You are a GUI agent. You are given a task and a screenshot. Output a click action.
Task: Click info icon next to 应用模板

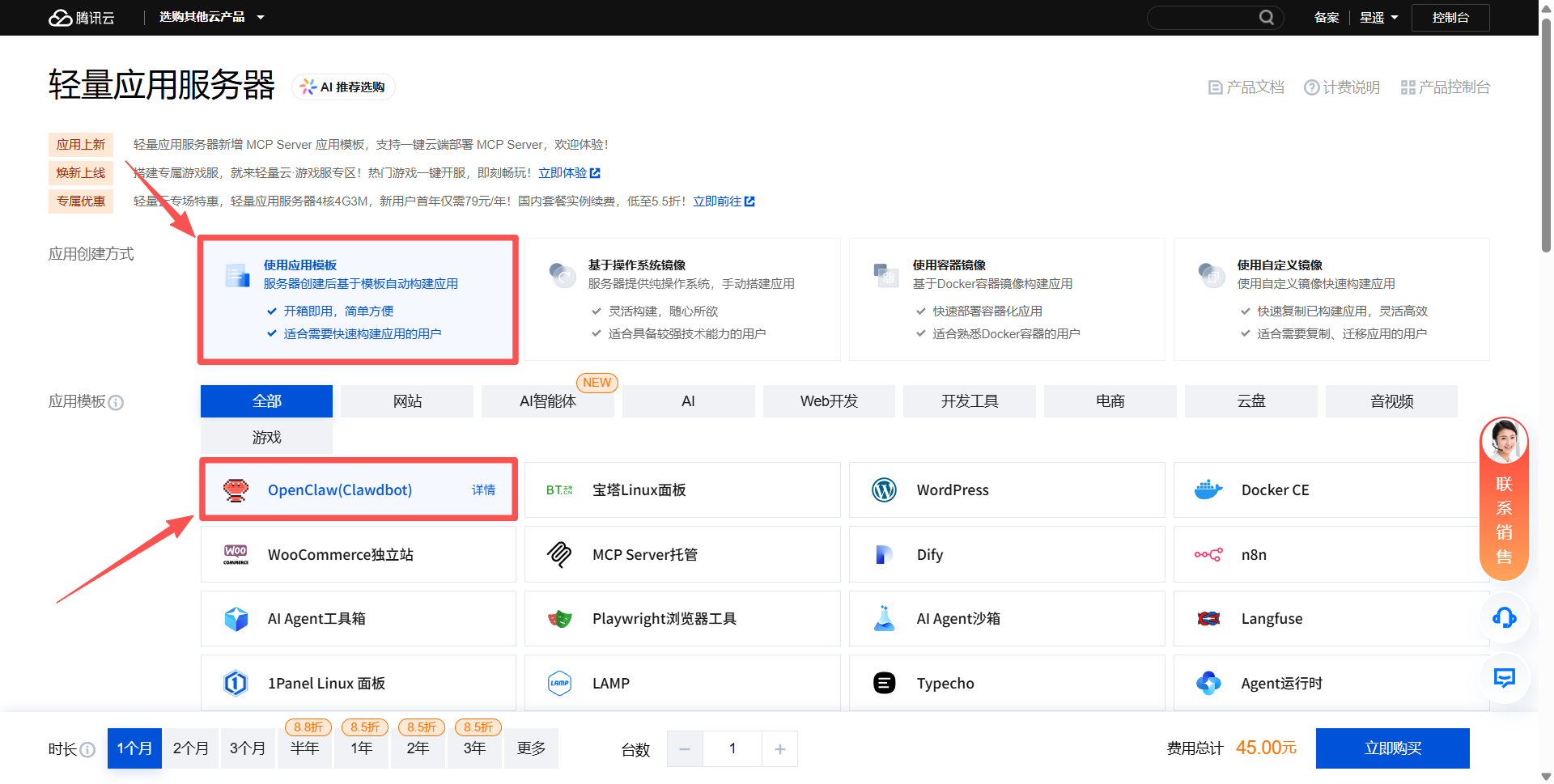click(117, 403)
